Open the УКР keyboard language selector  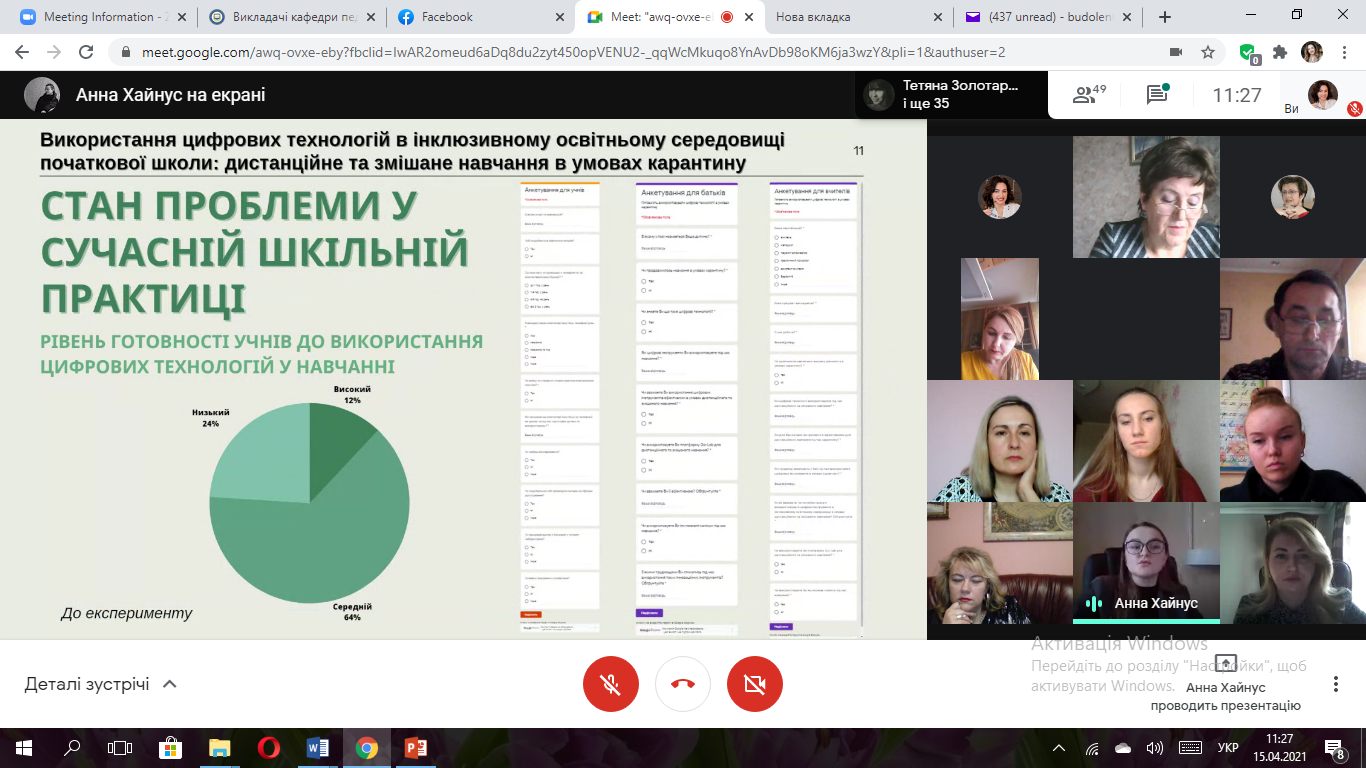(x=1228, y=748)
